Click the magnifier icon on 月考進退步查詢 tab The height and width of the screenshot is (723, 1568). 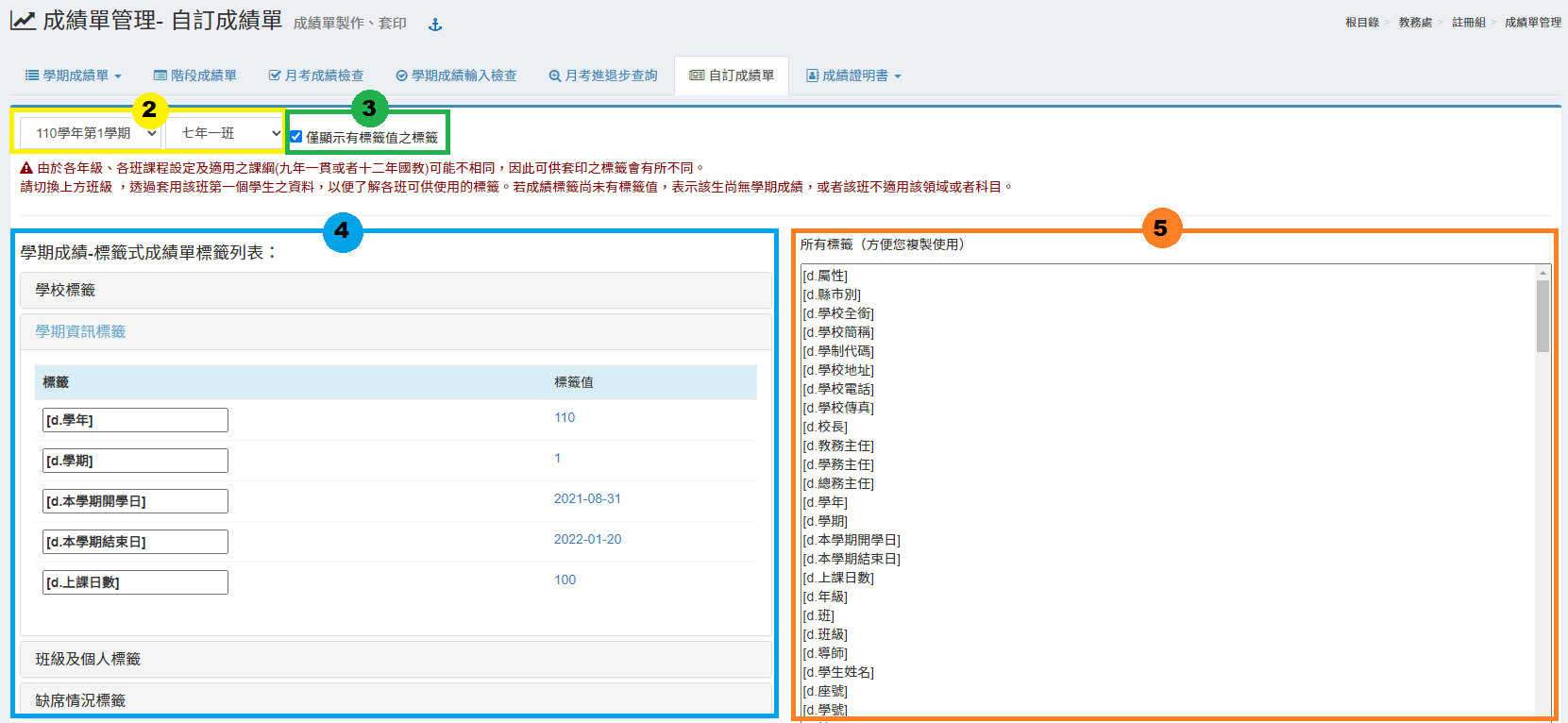555,76
